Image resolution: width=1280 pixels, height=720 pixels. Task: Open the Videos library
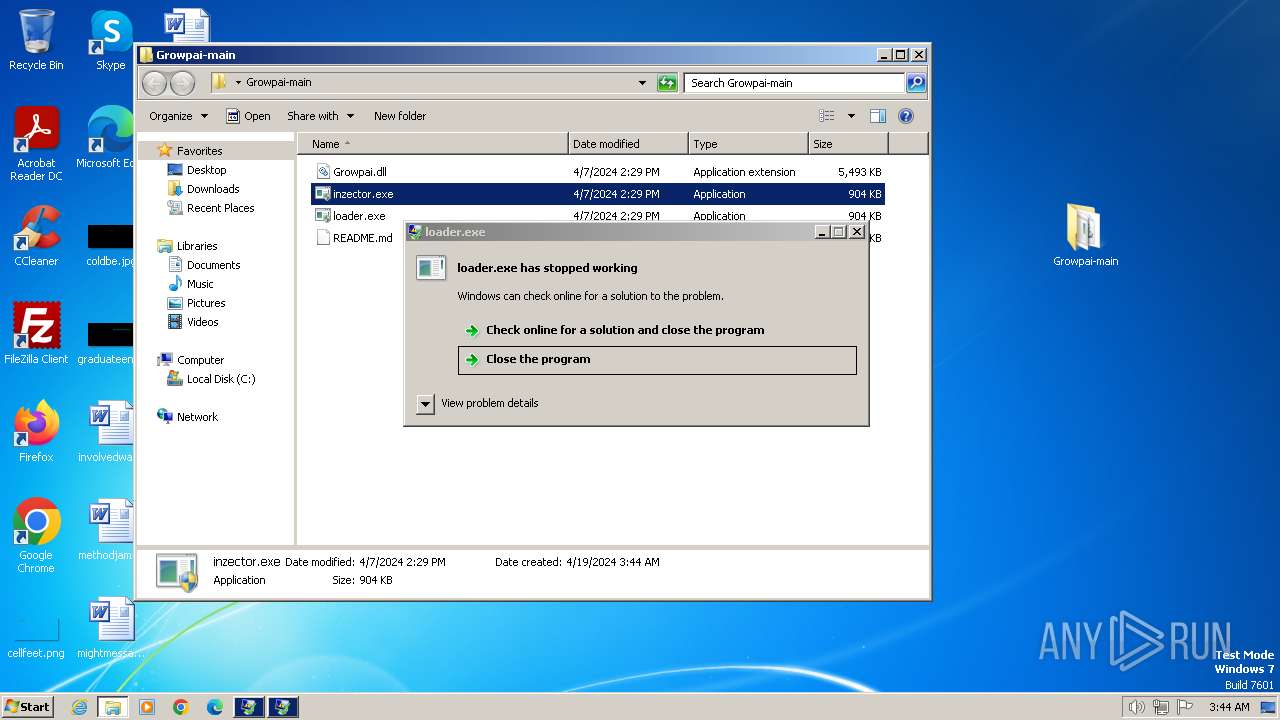(202, 322)
